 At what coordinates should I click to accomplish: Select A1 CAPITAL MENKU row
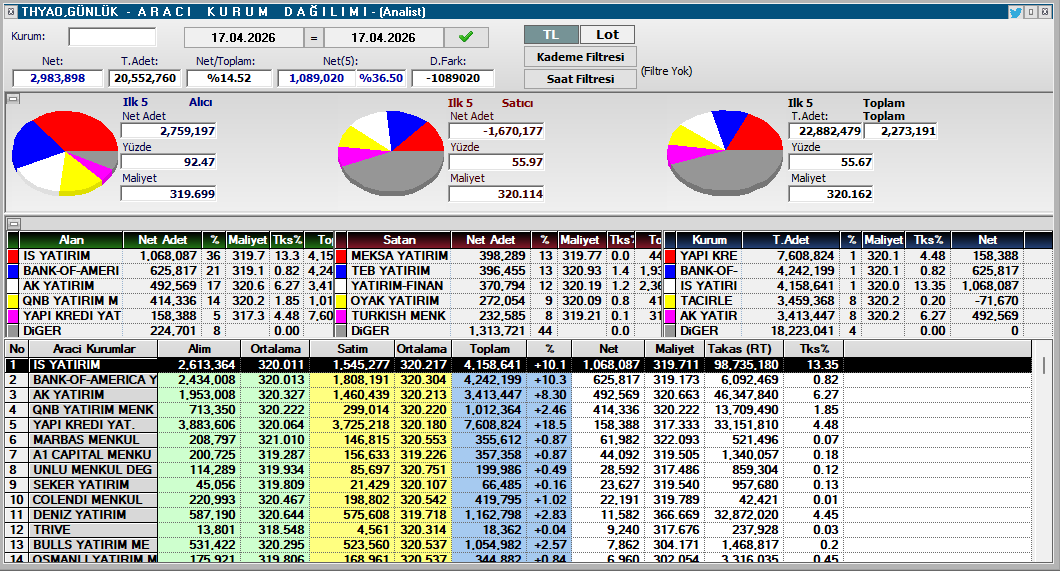[x=519, y=455]
